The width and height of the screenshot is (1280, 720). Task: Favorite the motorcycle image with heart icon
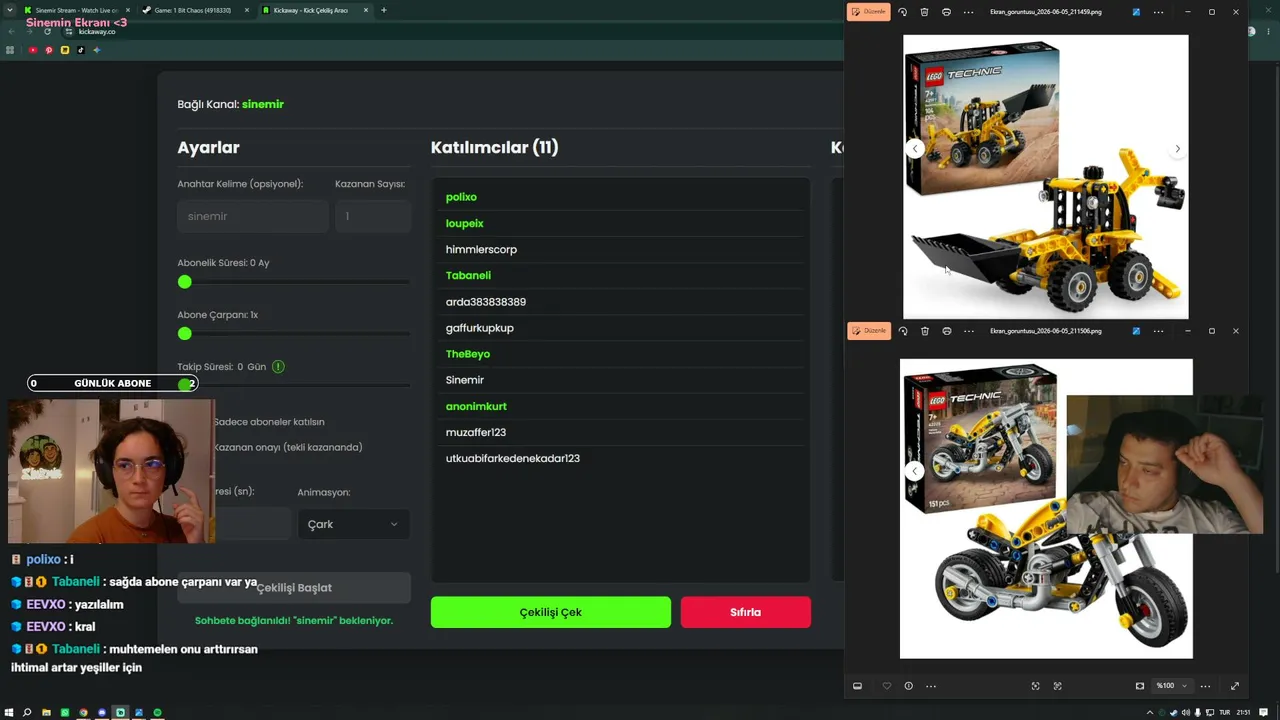(x=886, y=686)
